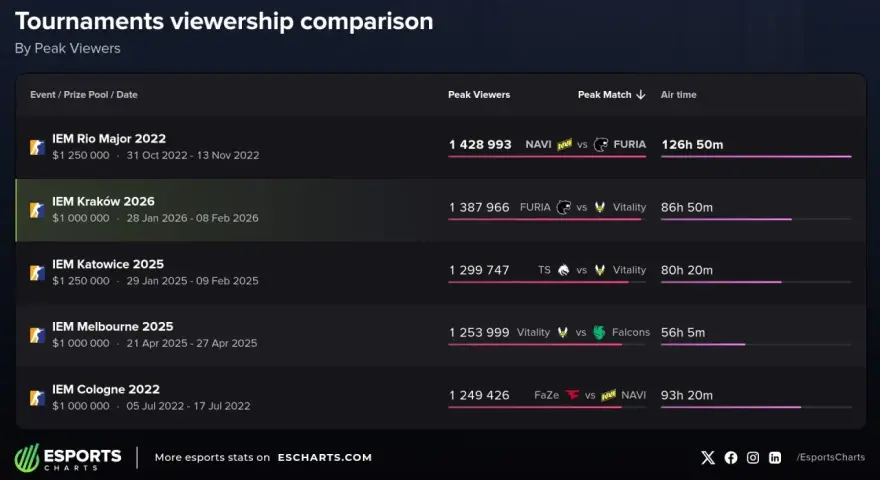This screenshot has height=480, width=880.
Task: Click the ESL icon beside IEM Rio Major 2022
Action: (38, 147)
